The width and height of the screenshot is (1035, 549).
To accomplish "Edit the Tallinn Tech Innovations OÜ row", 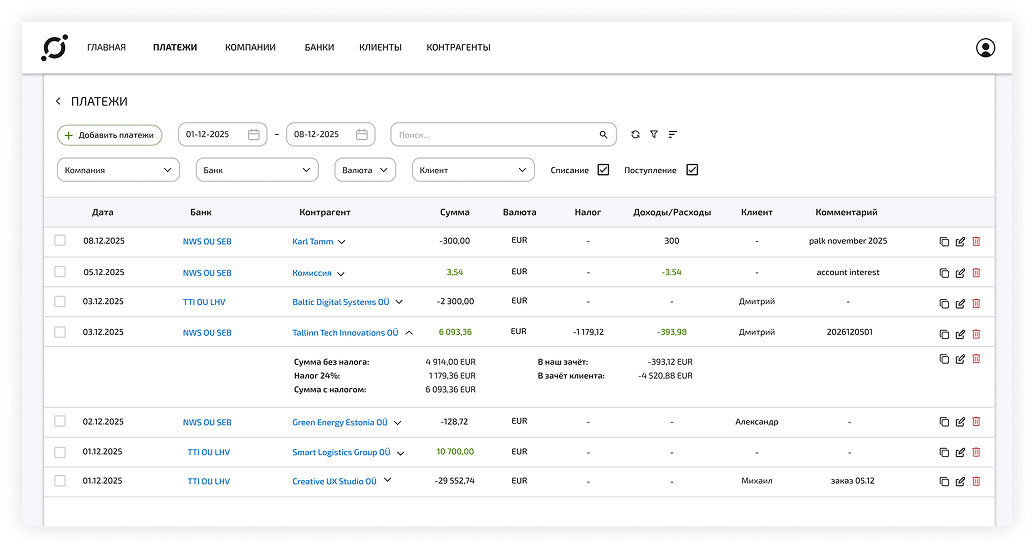I will (x=960, y=334).
